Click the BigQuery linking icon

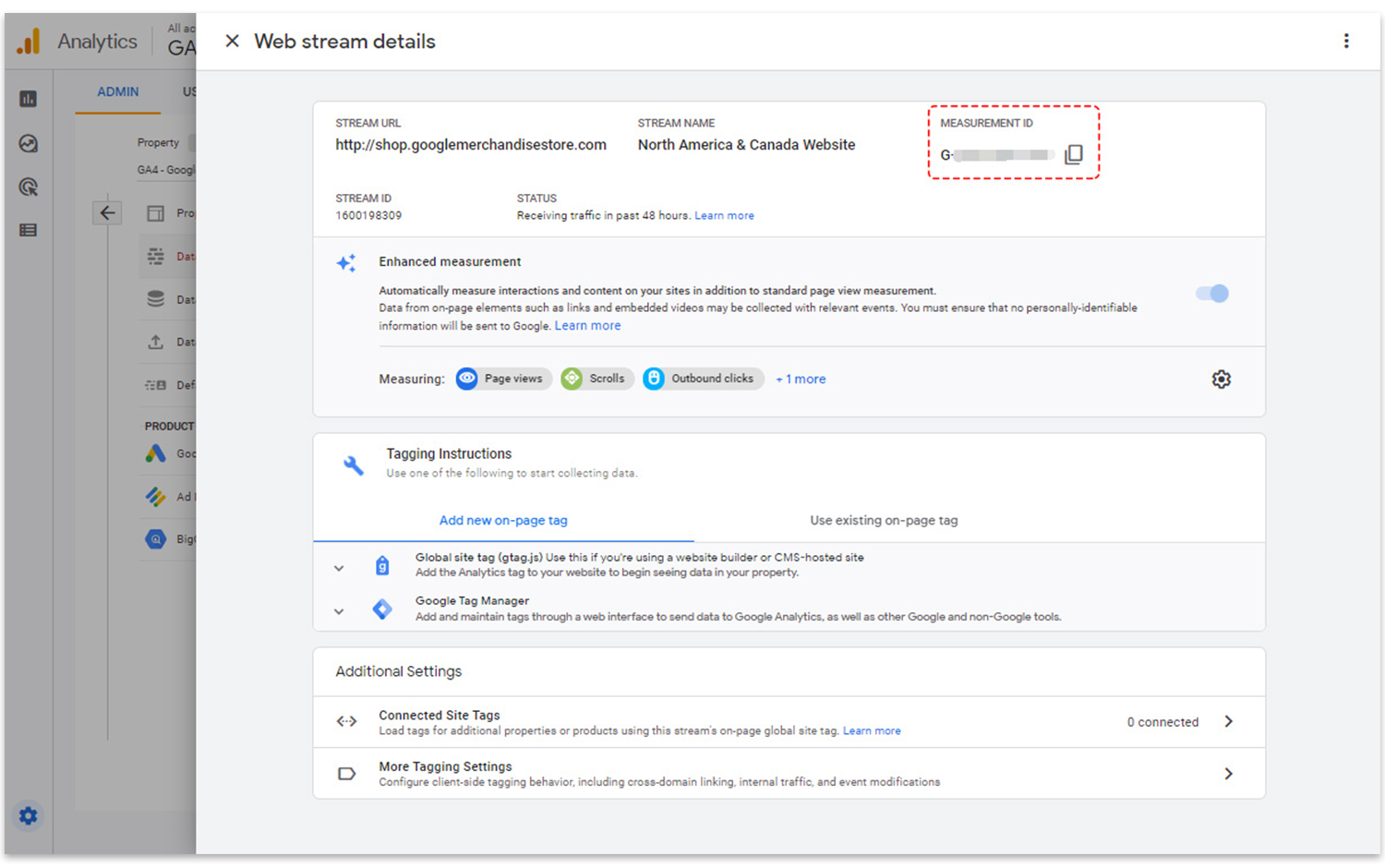pos(156,539)
